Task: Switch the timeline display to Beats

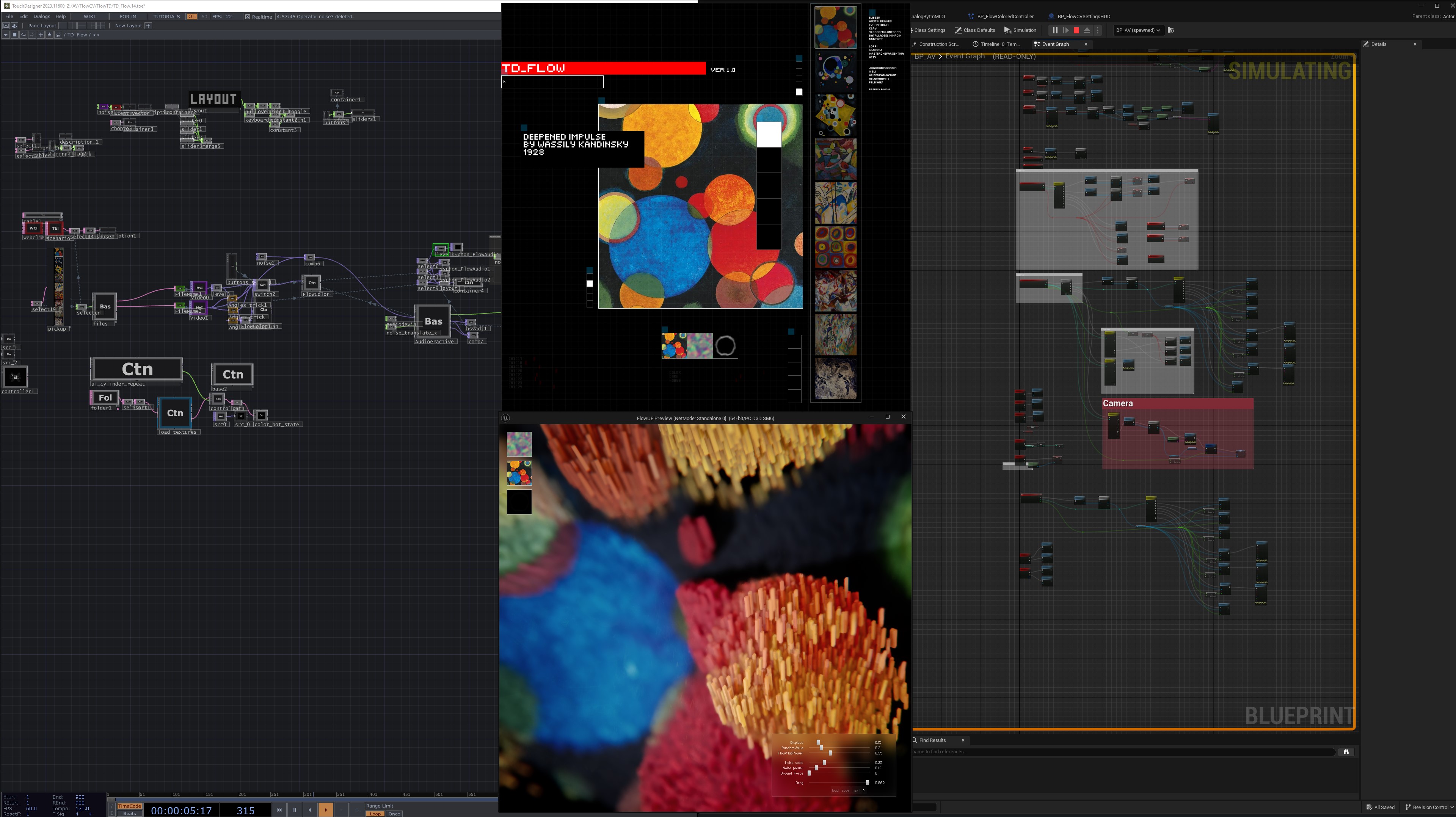Action: point(129,814)
